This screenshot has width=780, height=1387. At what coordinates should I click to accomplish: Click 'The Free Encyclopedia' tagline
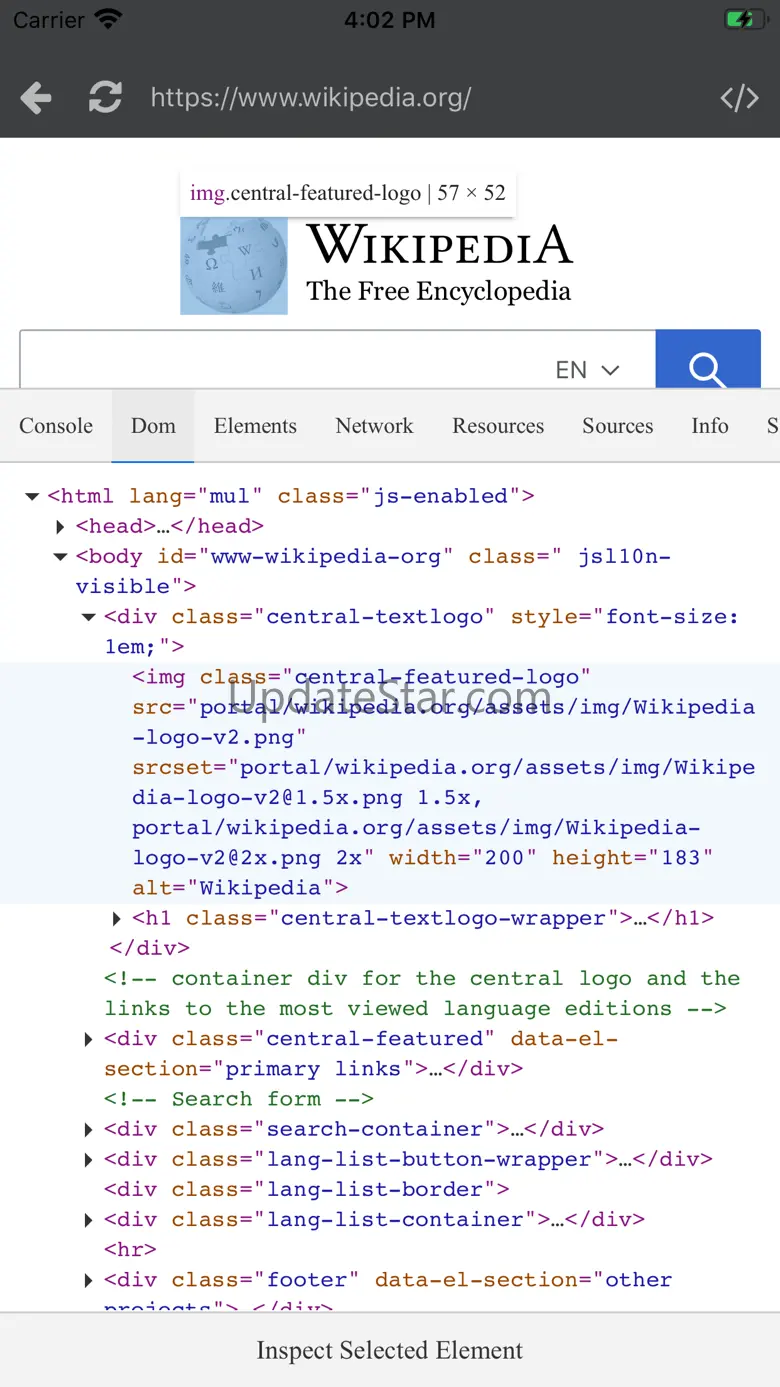pos(438,291)
